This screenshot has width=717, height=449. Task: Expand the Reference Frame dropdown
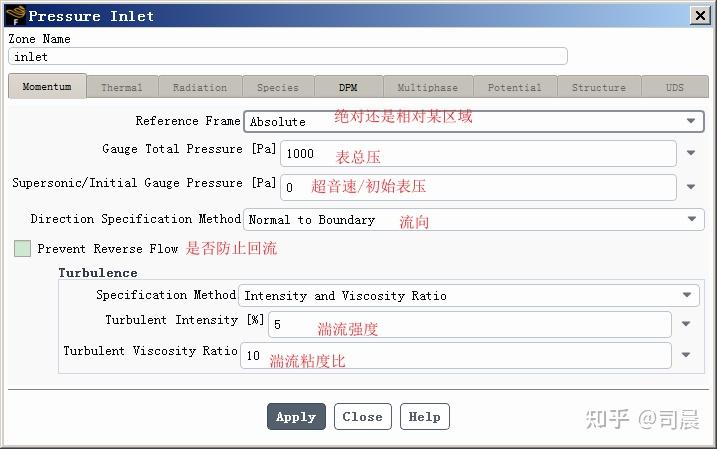474,122
